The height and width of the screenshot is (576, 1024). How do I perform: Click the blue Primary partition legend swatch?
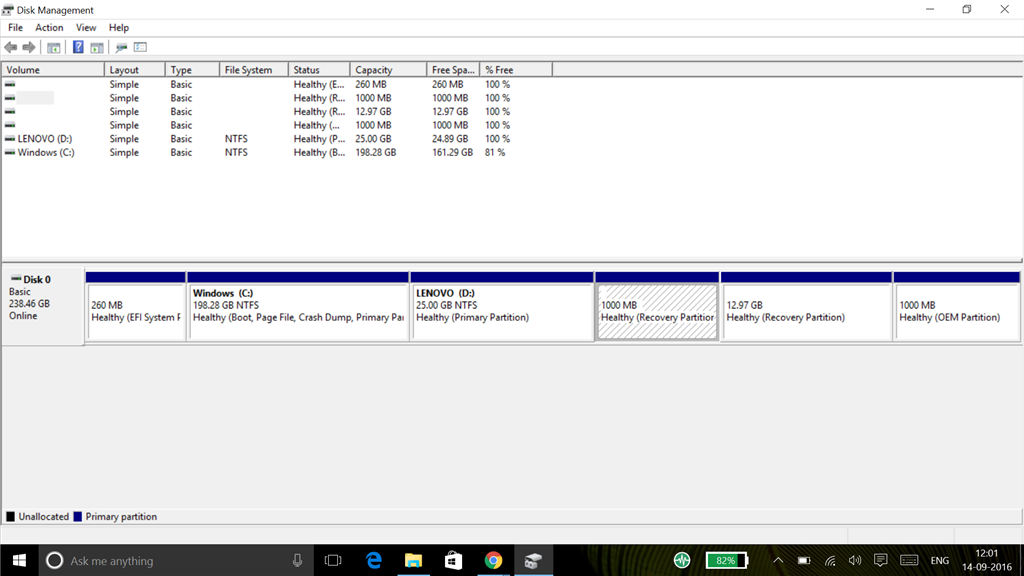point(78,517)
